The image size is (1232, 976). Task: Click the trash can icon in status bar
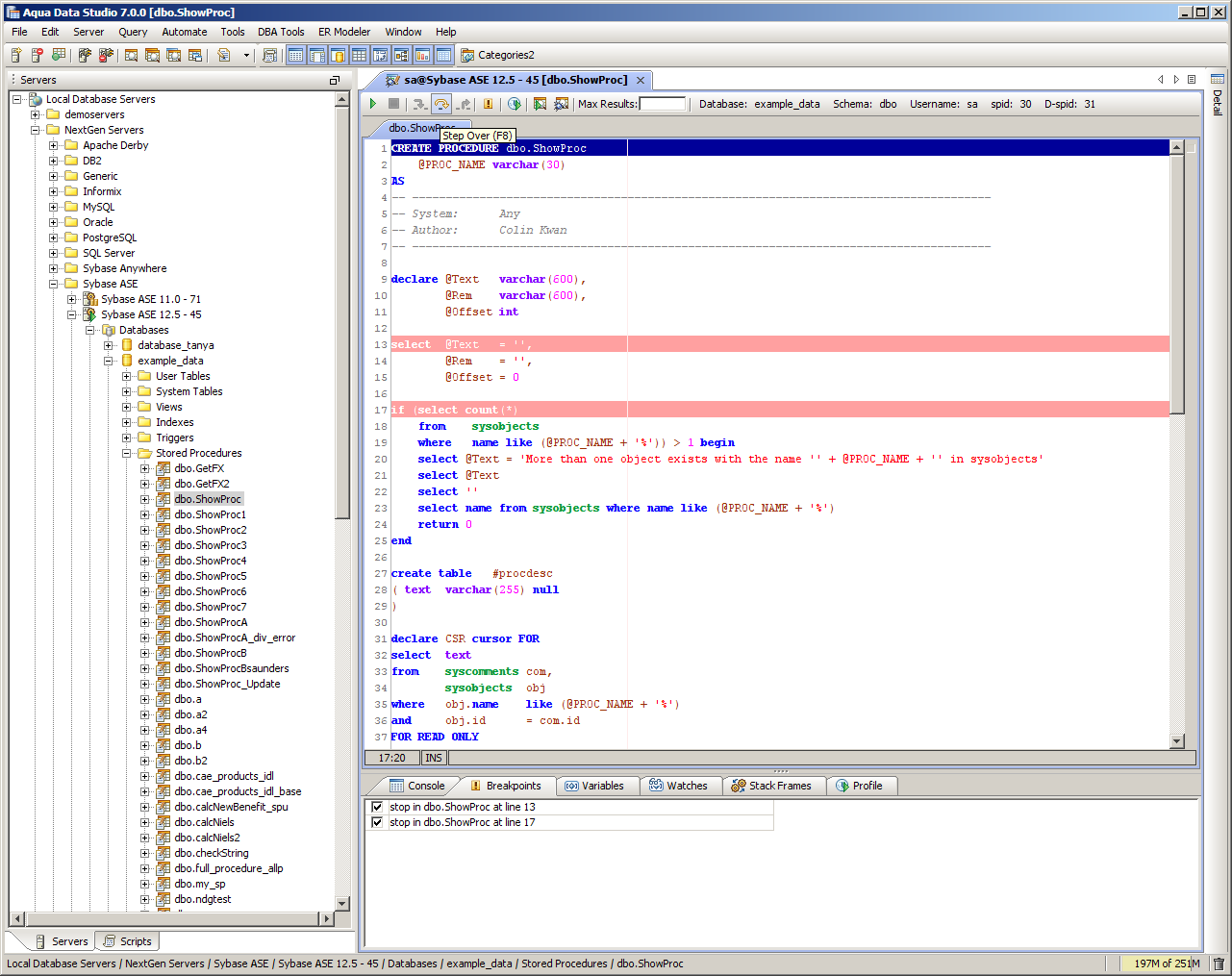point(1219,963)
